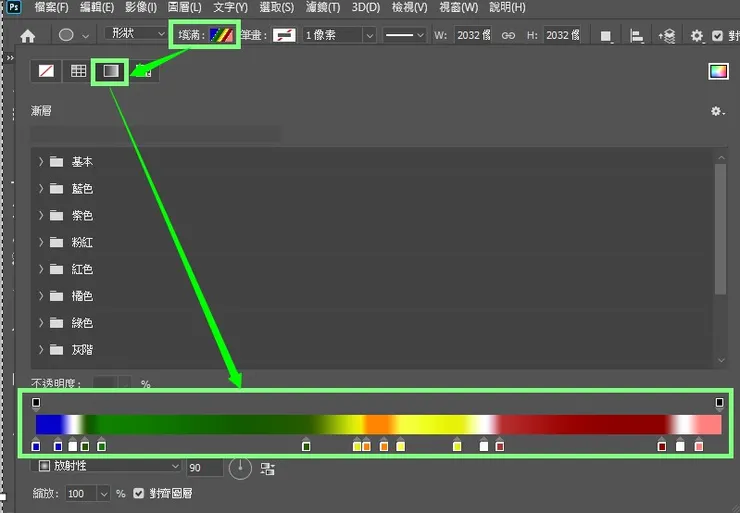Click the 縮放 scale field showing 100

tap(81, 494)
